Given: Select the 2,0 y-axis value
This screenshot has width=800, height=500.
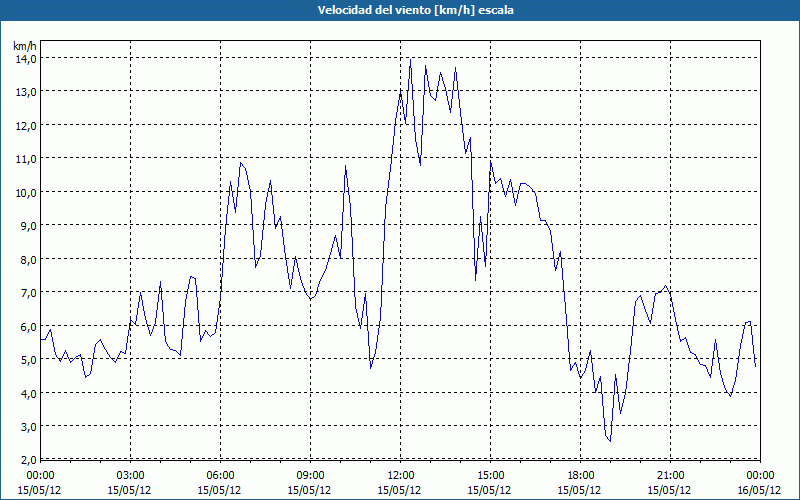Looking at the screenshot, I should pyautogui.click(x=28, y=460).
